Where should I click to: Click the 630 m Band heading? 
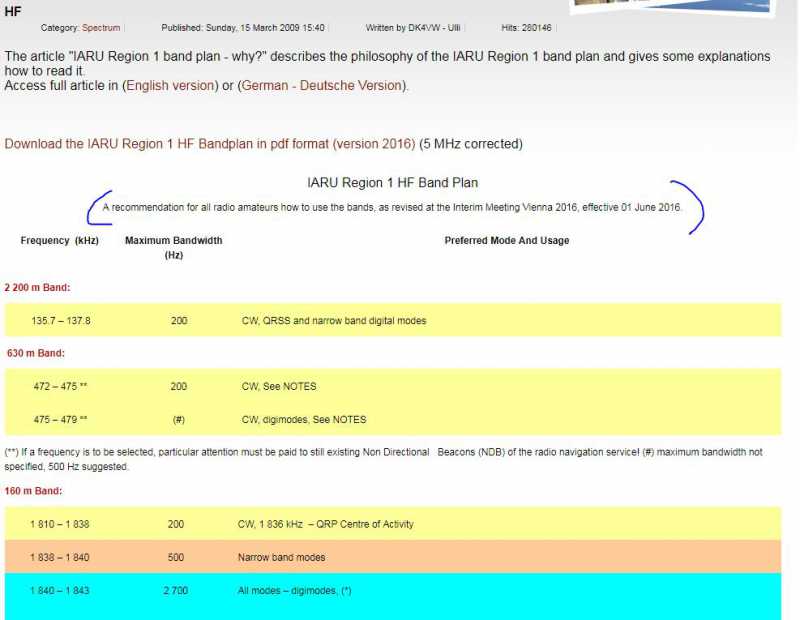tap(32, 353)
